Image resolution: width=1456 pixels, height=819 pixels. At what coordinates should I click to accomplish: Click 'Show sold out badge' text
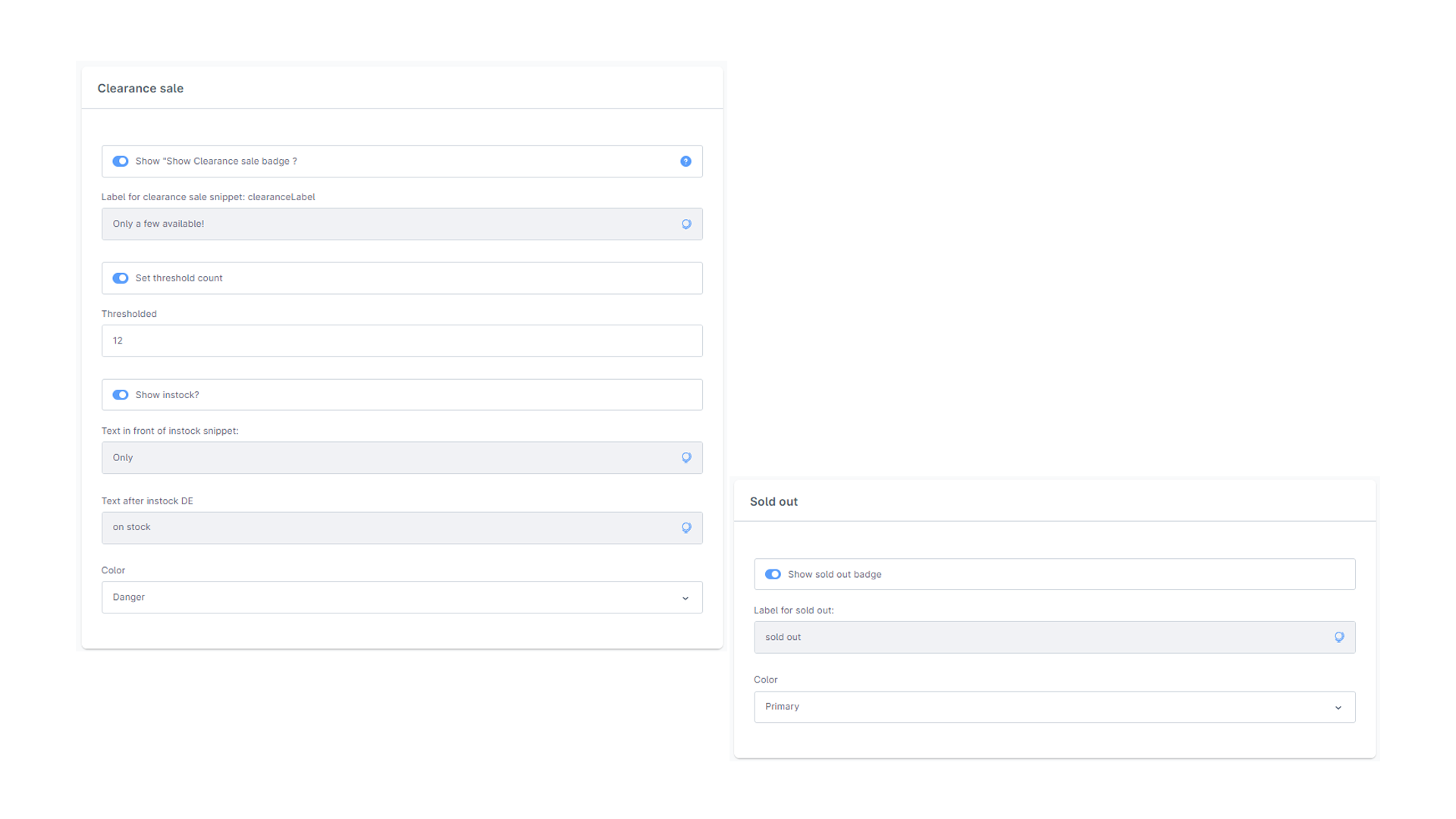[x=835, y=575]
